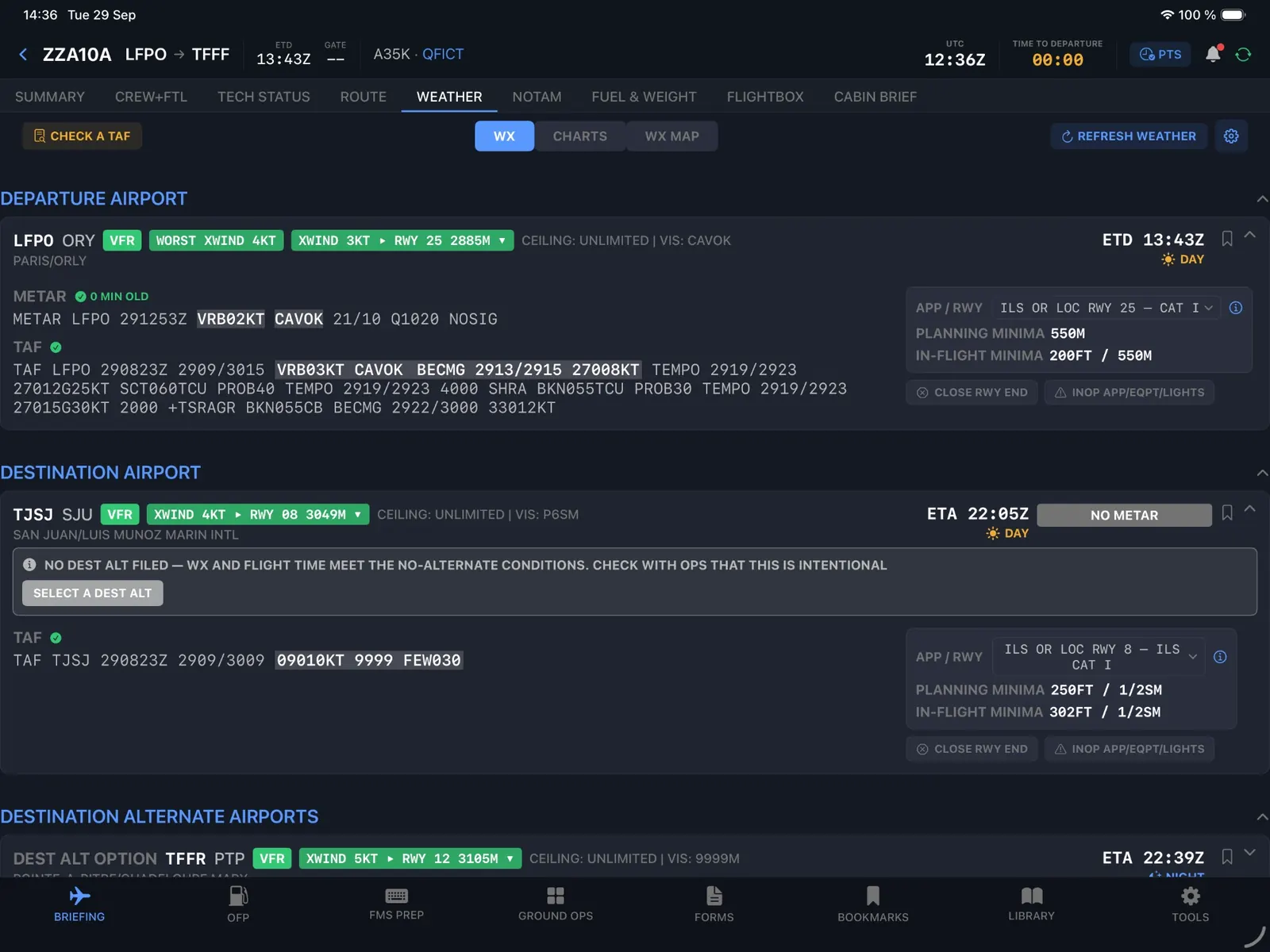
Task: Open ILS OR LOC RWY 8 approach selector
Action: point(1099,657)
